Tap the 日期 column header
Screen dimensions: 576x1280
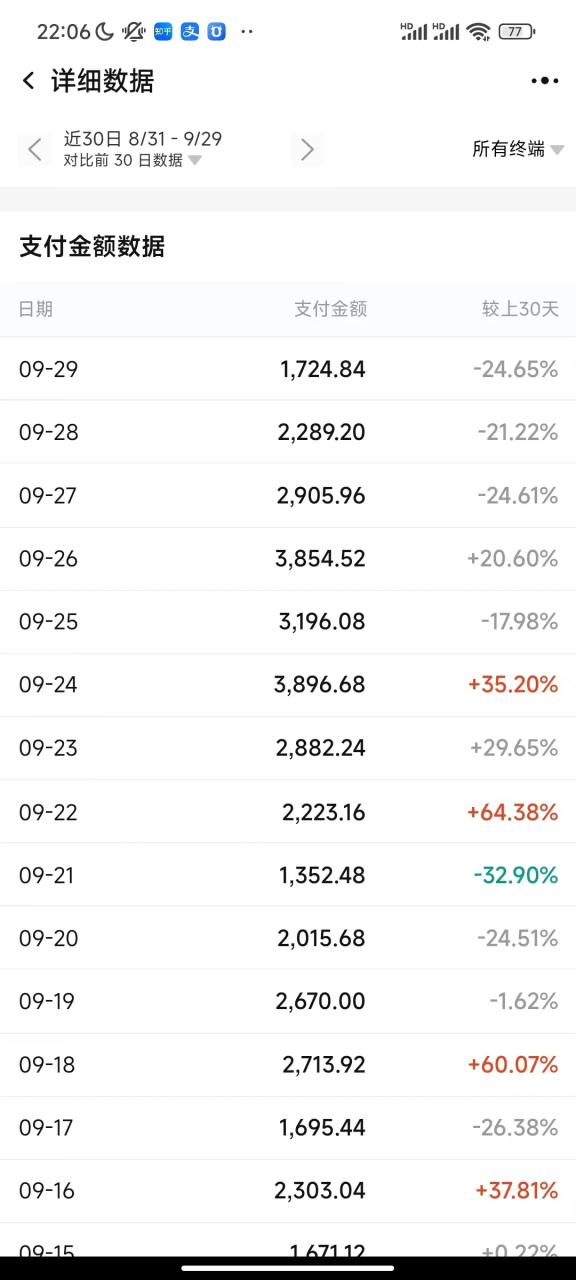36,309
